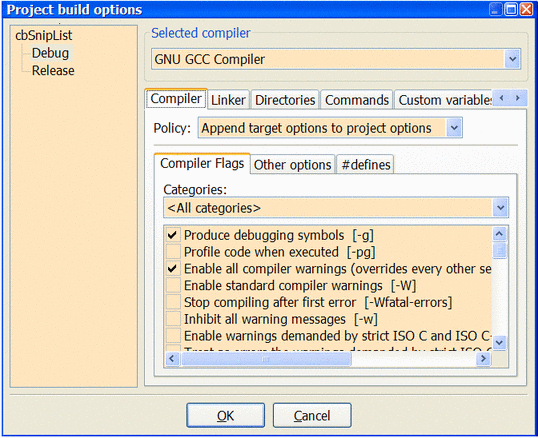The image size is (538, 438).
Task: Click flags list scroll-down arrow
Action: (500, 342)
